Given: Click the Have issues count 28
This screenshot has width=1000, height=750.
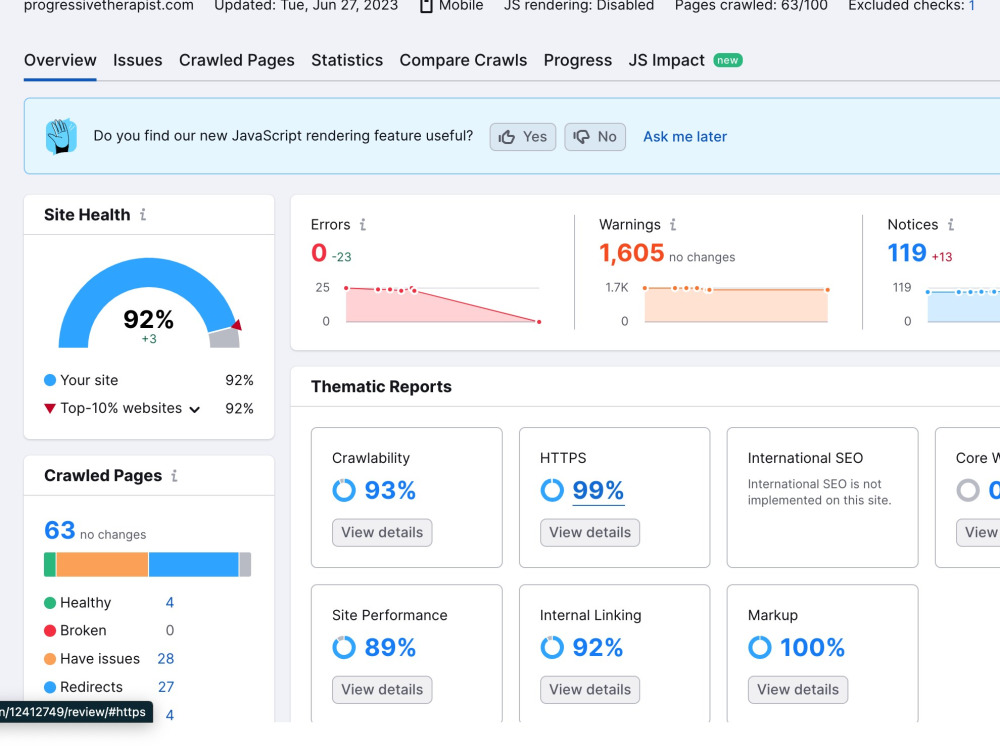Looking at the screenshot, I should pyautogui.click(x=166, y=659).
